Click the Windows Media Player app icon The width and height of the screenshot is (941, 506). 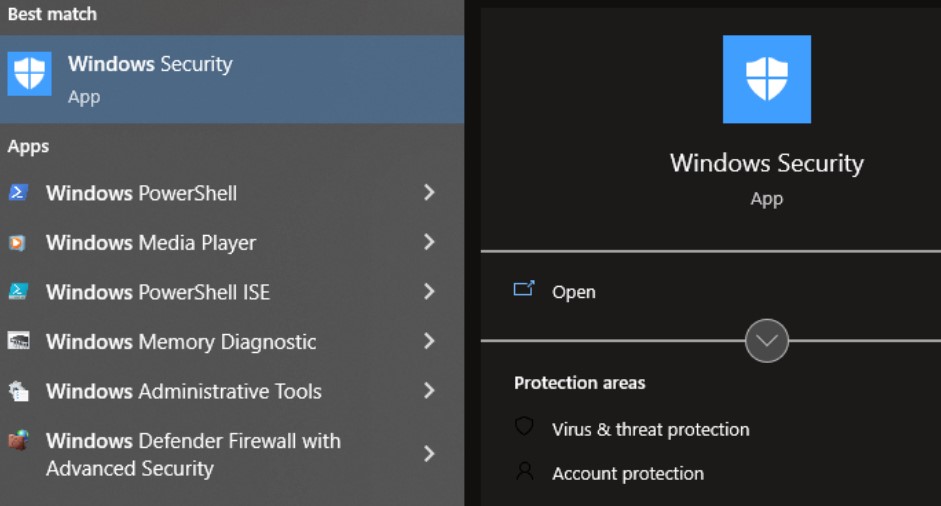pos(17,242)
